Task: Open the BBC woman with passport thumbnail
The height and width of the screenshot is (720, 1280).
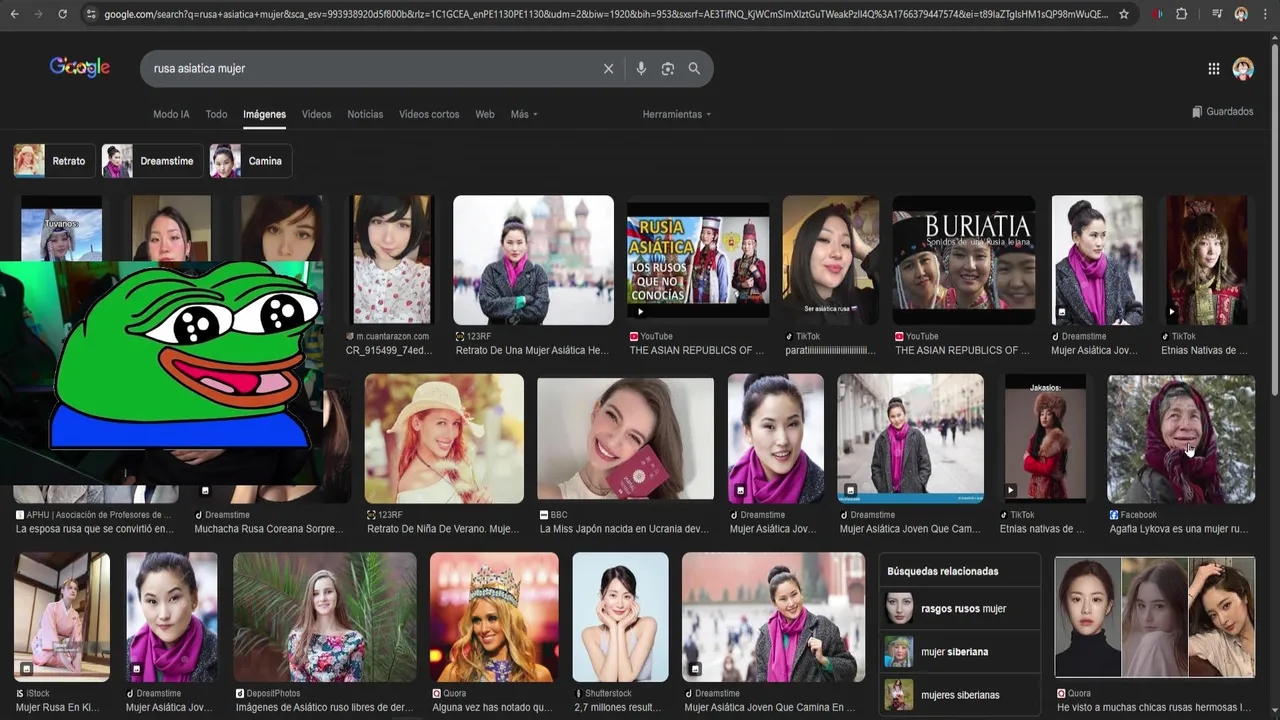Action: click(x=625, y=438)
